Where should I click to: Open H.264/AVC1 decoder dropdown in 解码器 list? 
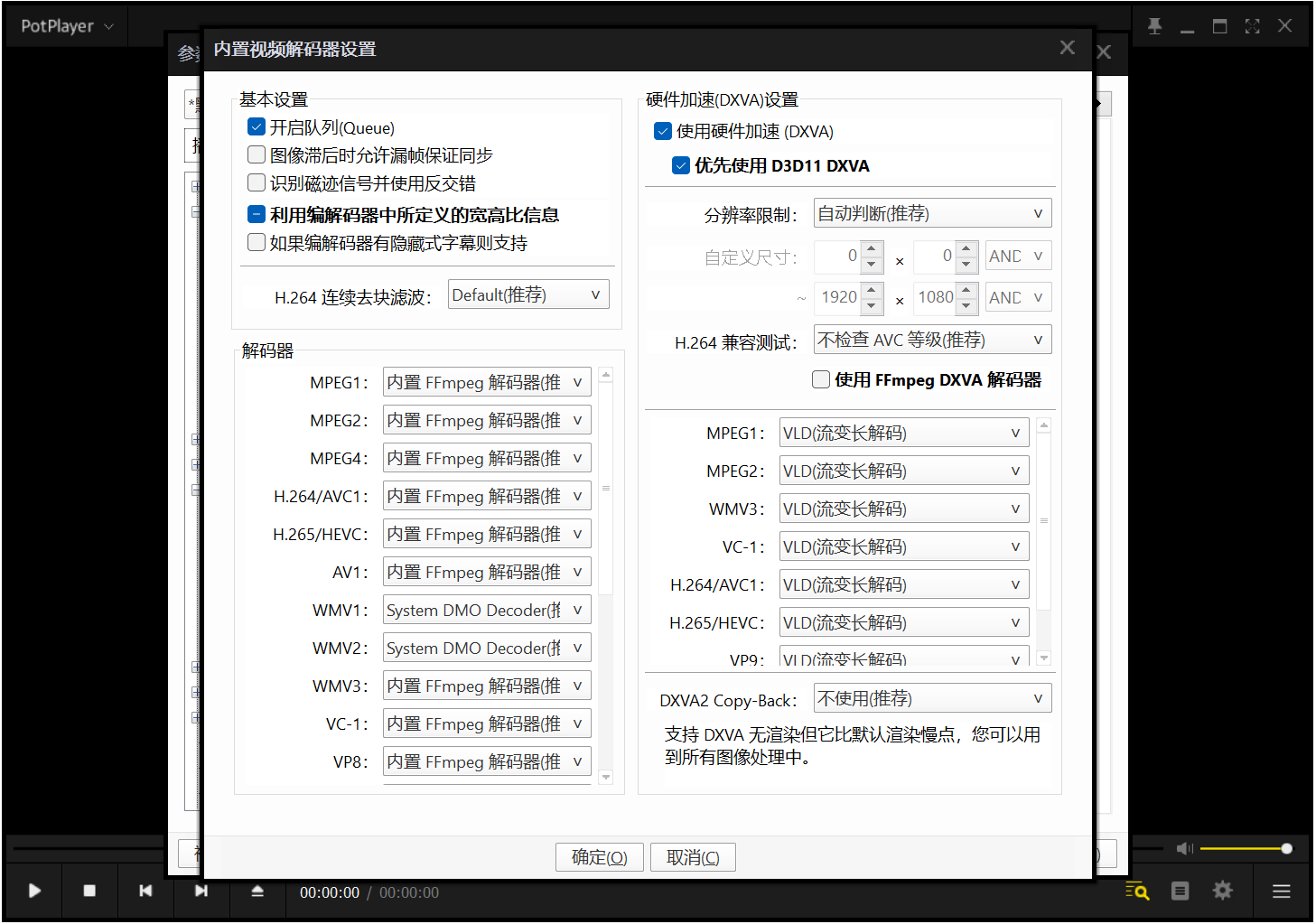pyautogui.click(x=487, y=496)
